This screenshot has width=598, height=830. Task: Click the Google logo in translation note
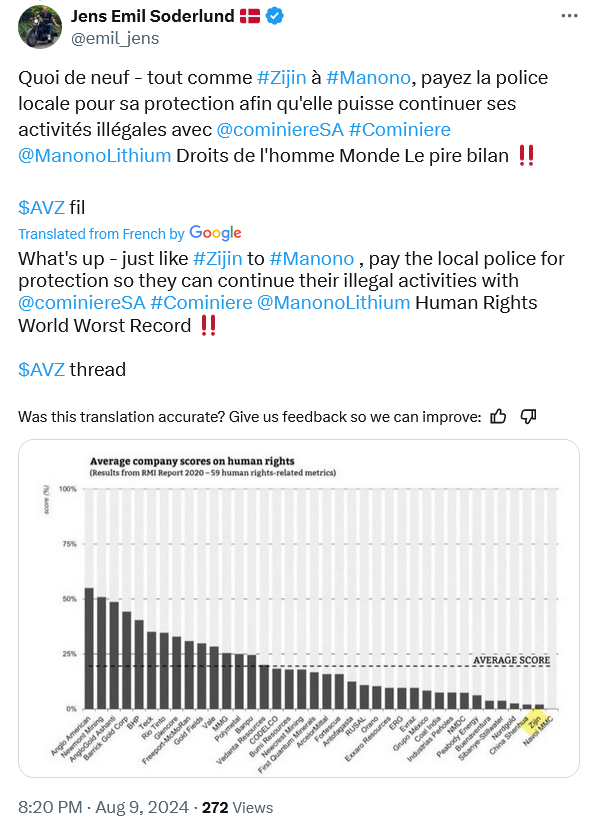215,233
